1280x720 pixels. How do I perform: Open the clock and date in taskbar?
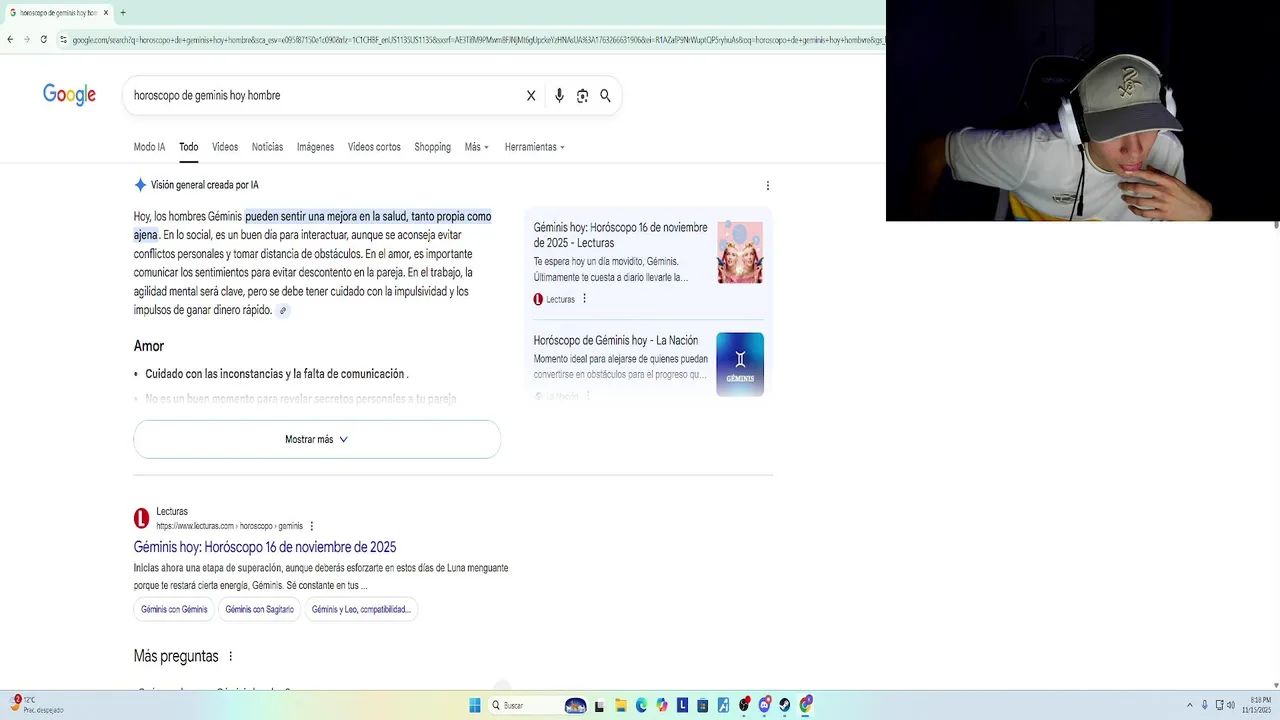(1258, 705)
